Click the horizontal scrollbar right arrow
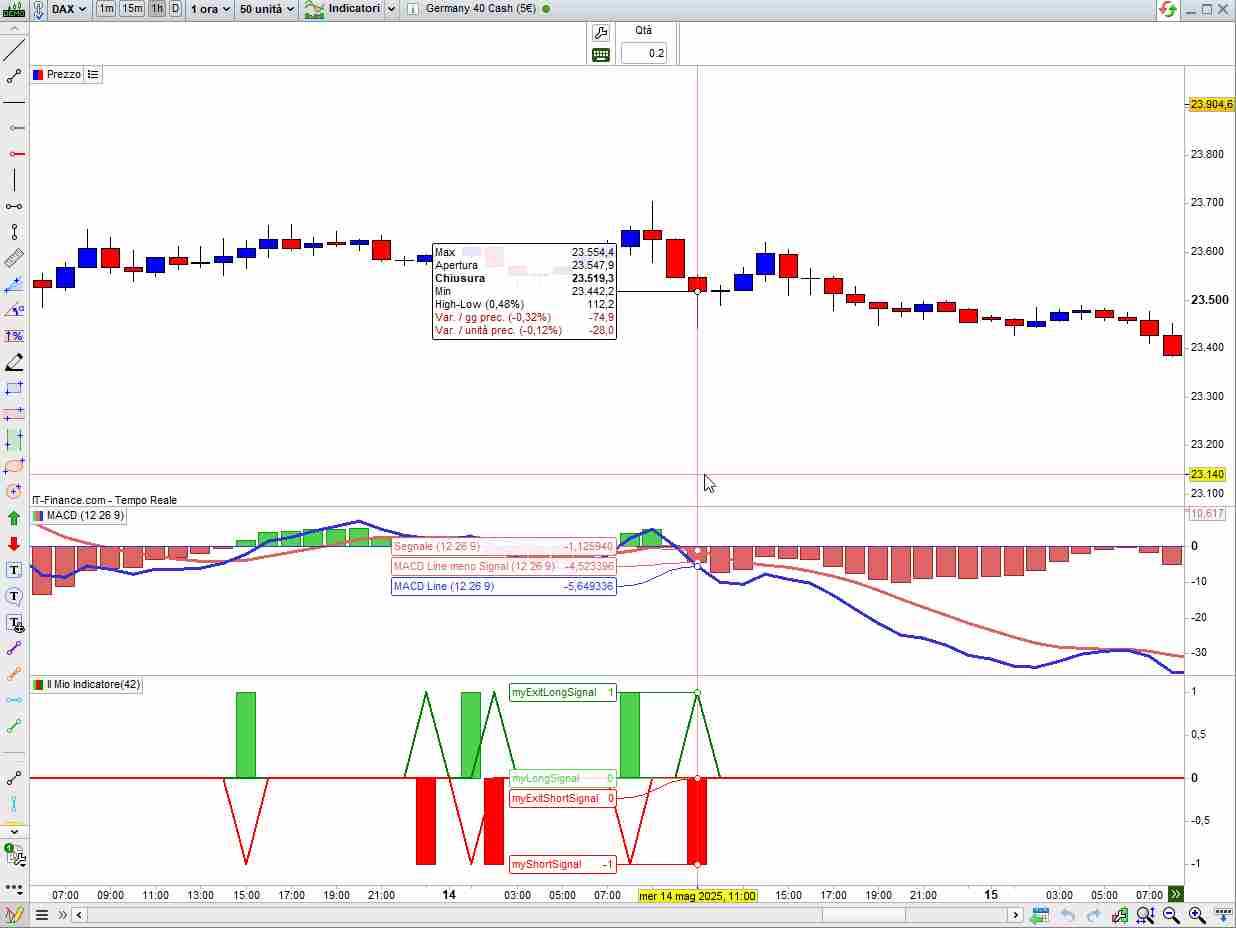 (x=1016, y=915)
